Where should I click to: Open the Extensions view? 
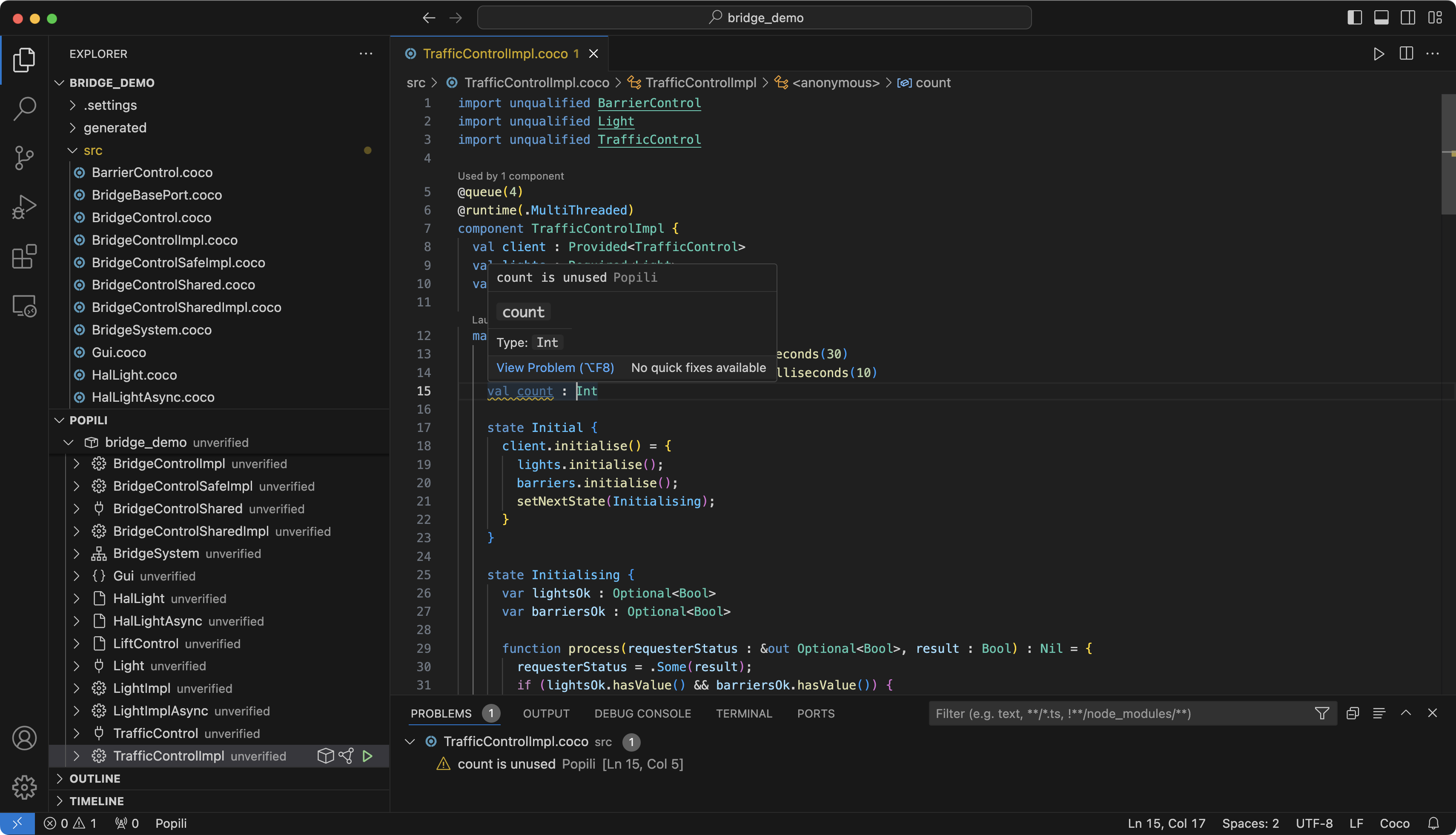pos(24,256)
